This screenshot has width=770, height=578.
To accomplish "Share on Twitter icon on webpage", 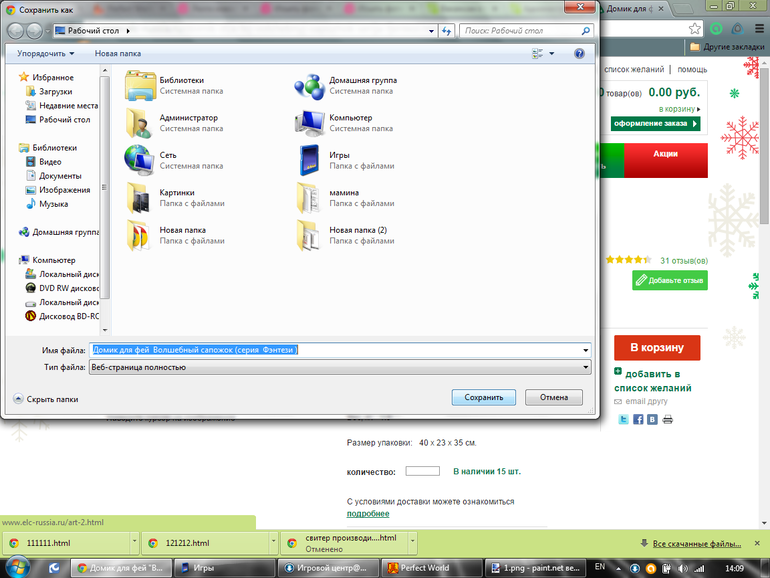I will [623, 419].
